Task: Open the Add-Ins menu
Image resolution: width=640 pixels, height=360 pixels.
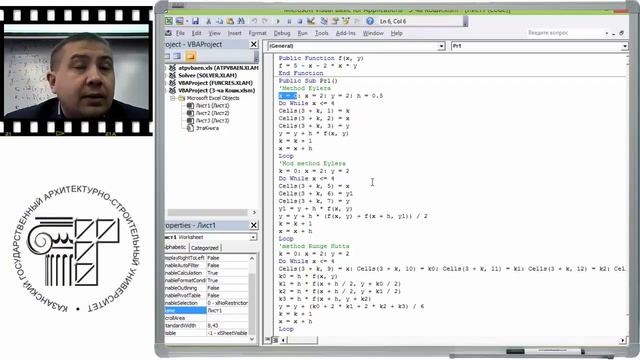Action: pyautogui.click(x=346, y=33)
